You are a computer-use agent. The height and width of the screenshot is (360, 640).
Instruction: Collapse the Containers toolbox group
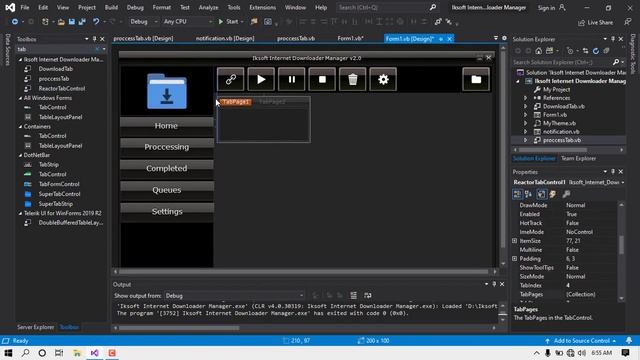click(x=20, y=127)
